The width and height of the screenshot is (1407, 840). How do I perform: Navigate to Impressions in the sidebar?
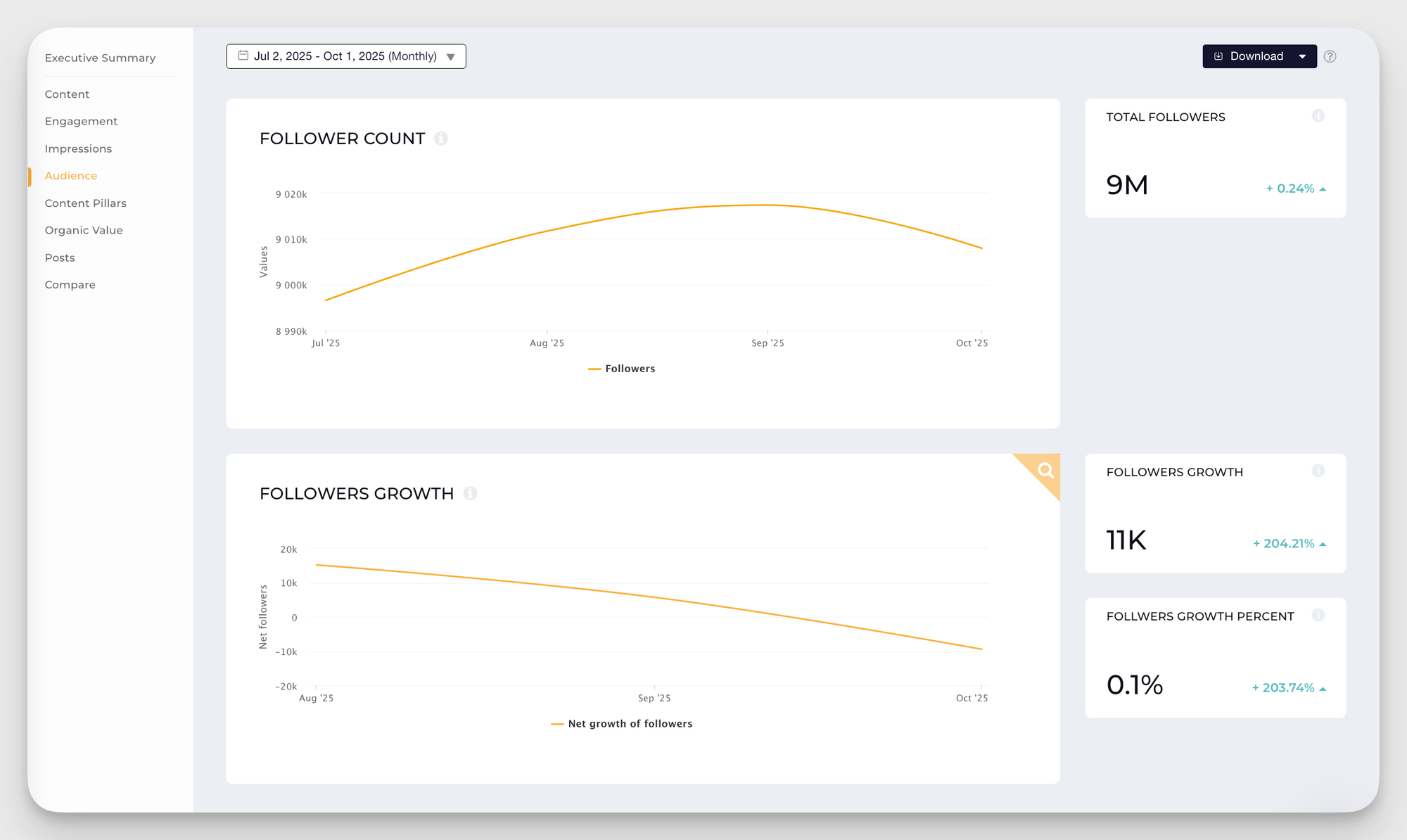point(78,148)
